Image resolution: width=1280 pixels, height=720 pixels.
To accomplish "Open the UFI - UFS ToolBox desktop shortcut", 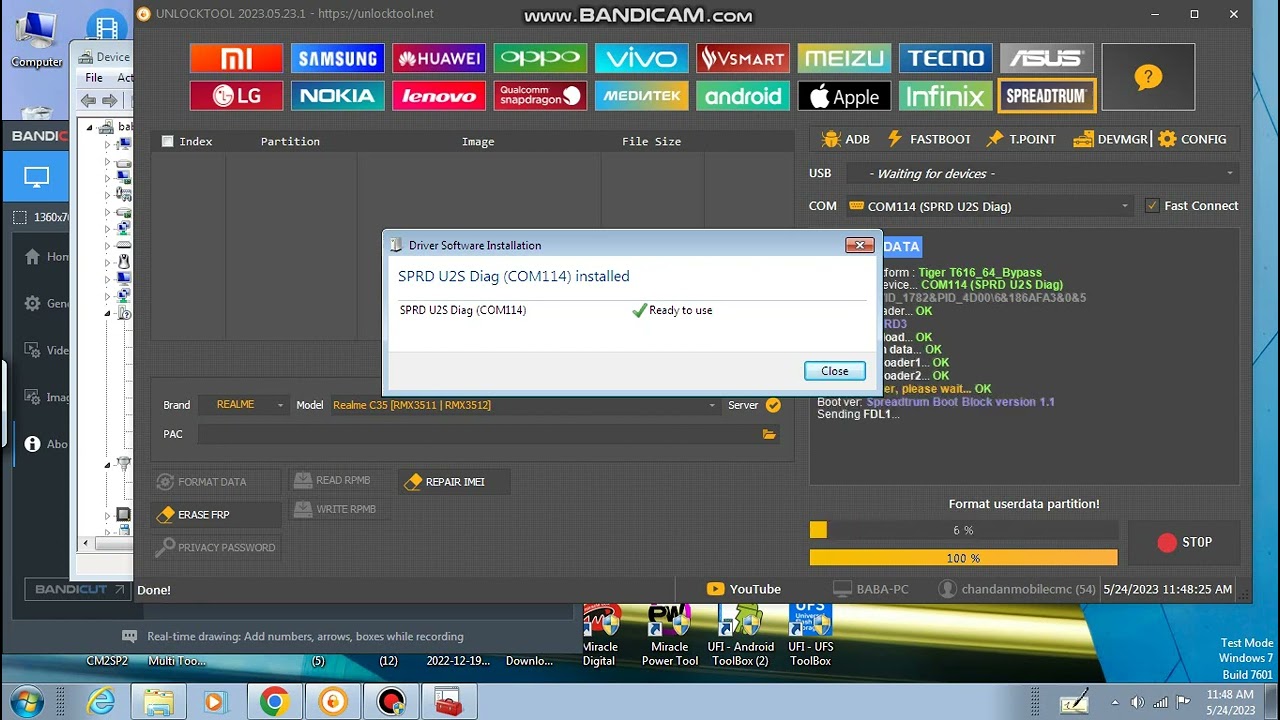I will 811,636.
